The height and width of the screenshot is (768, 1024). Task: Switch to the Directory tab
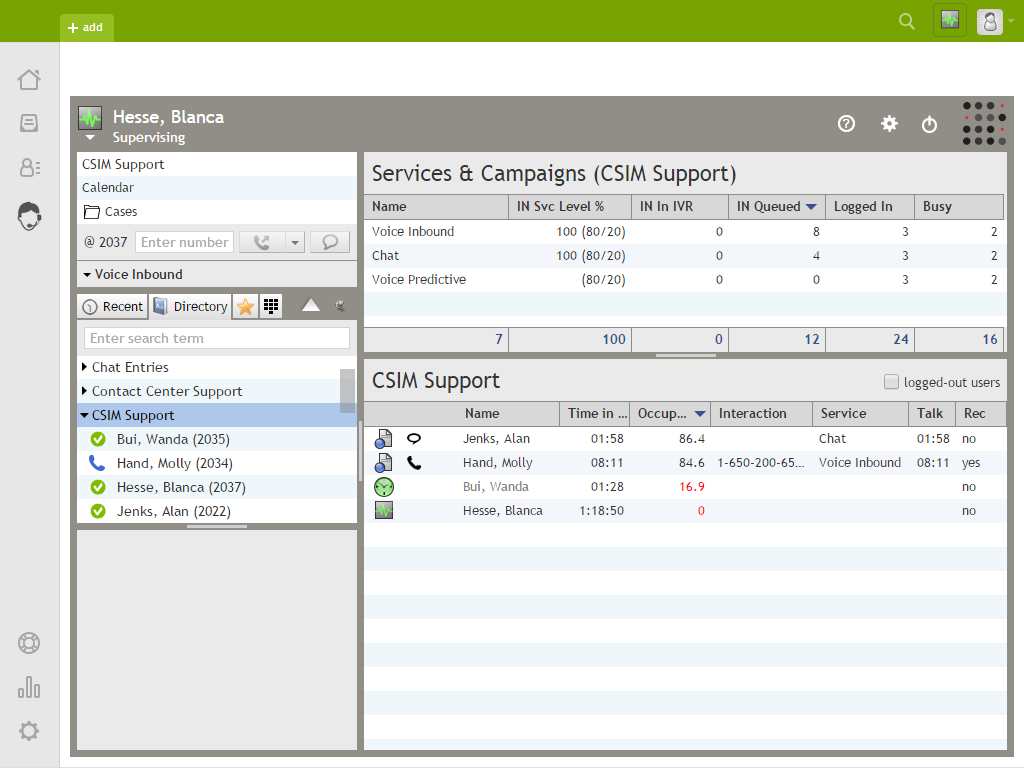pos(190,306)
